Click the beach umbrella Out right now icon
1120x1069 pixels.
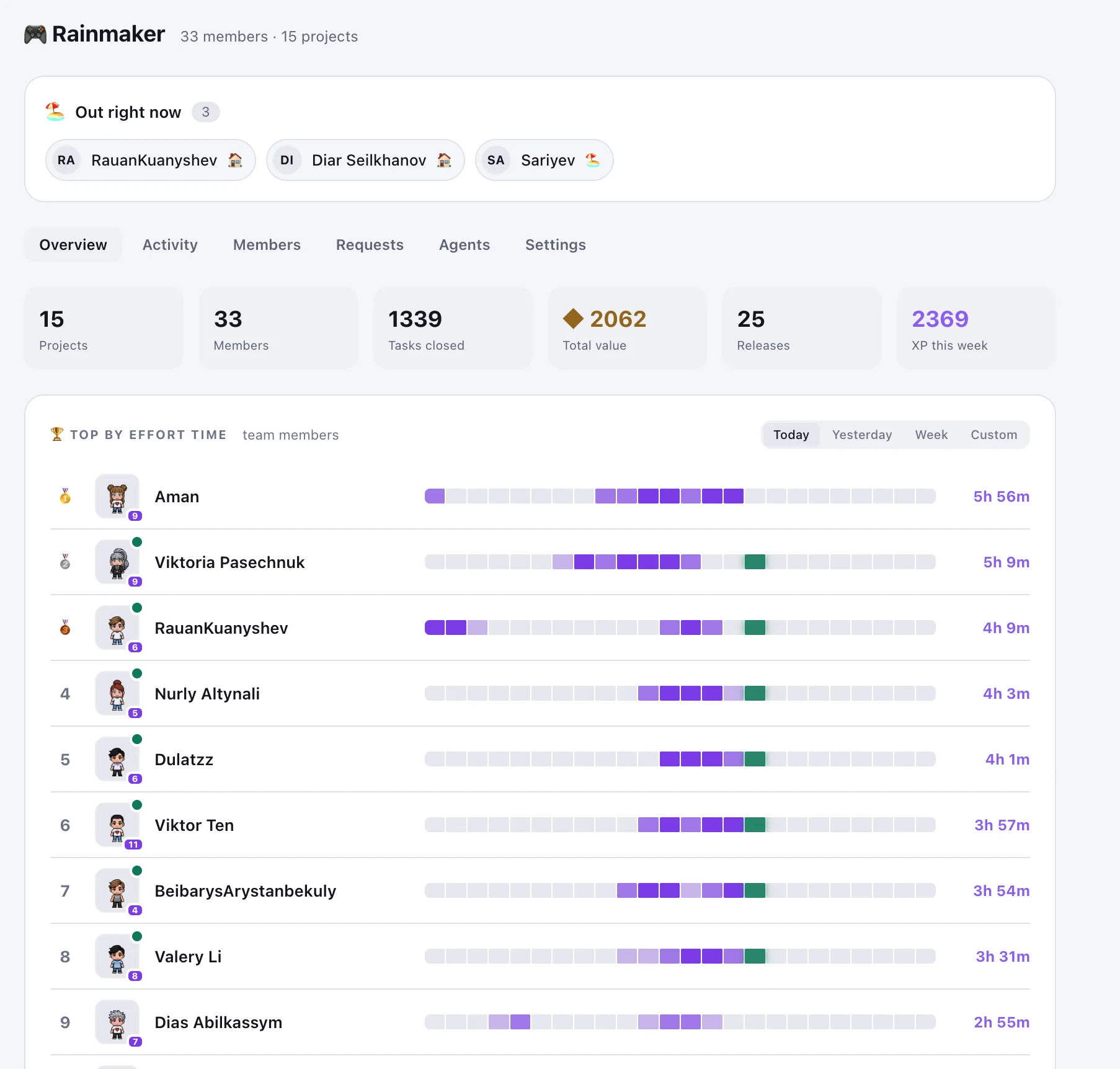[55, 112]
